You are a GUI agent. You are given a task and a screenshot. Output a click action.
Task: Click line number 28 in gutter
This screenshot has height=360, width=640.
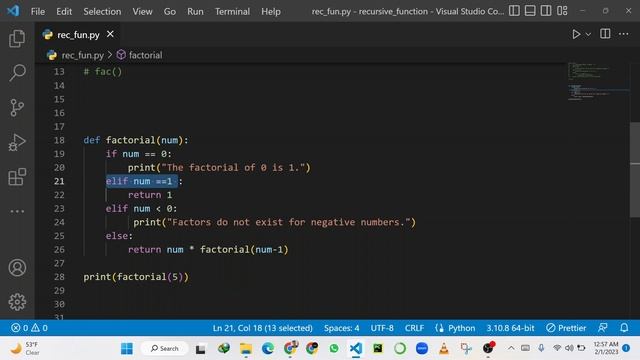pyautogui.click(x=59, y=277)
